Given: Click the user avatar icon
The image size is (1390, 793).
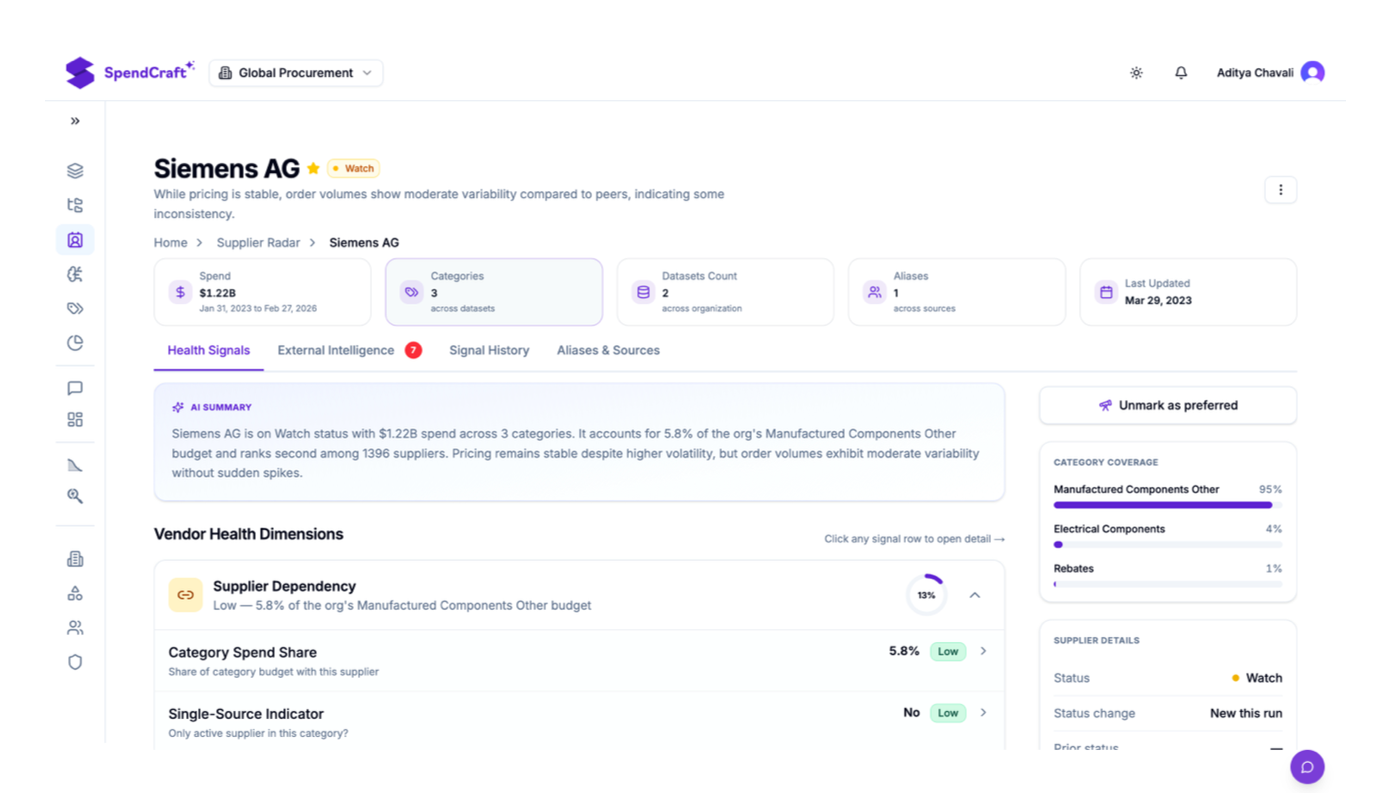Looking at the screenshot, I should 1313,72.
